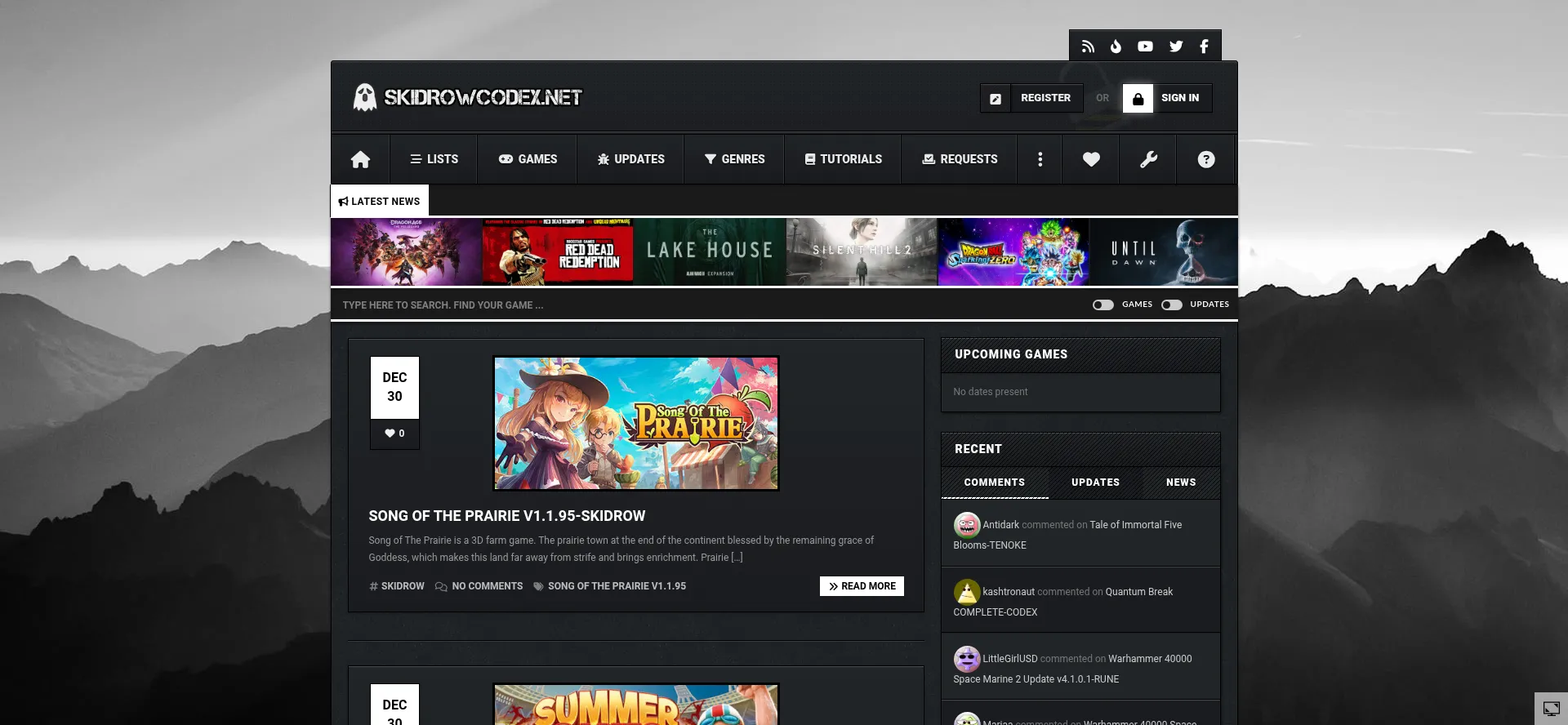Click LittleGirlUSD's avatar in comments

point(967,658)
